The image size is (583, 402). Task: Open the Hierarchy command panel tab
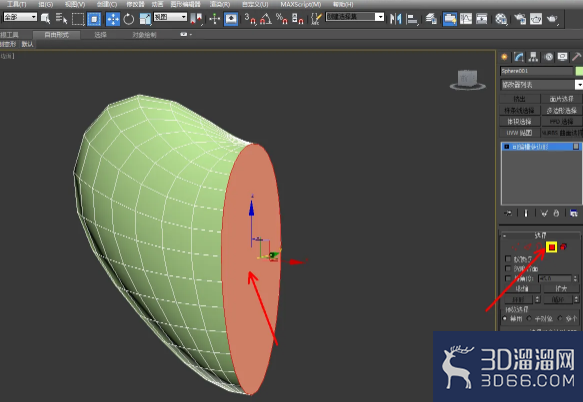533,57
